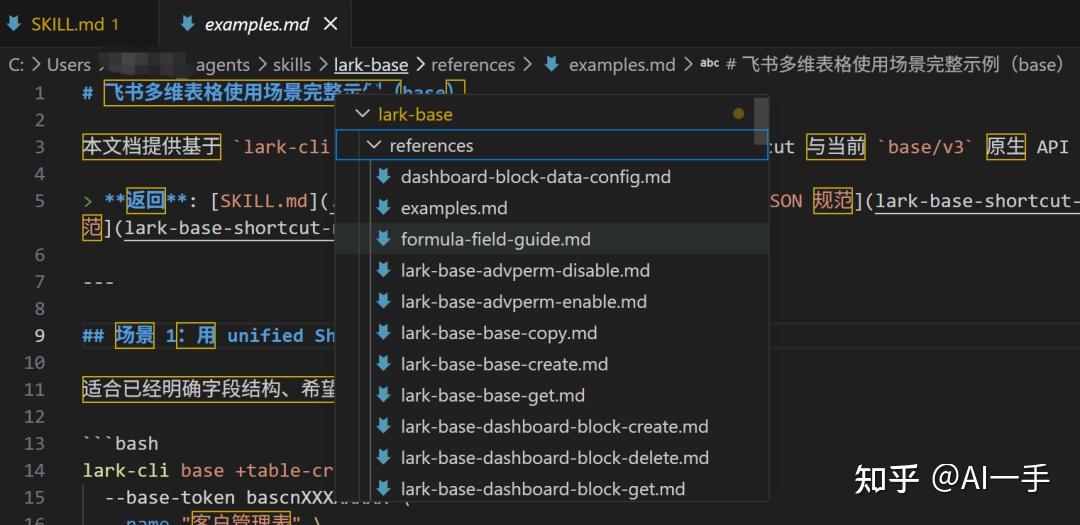Image resolution: width=1080 pixels, height=525 pixels.
Task: Click the modified dot on lark-base row
Action: point(738,114)
